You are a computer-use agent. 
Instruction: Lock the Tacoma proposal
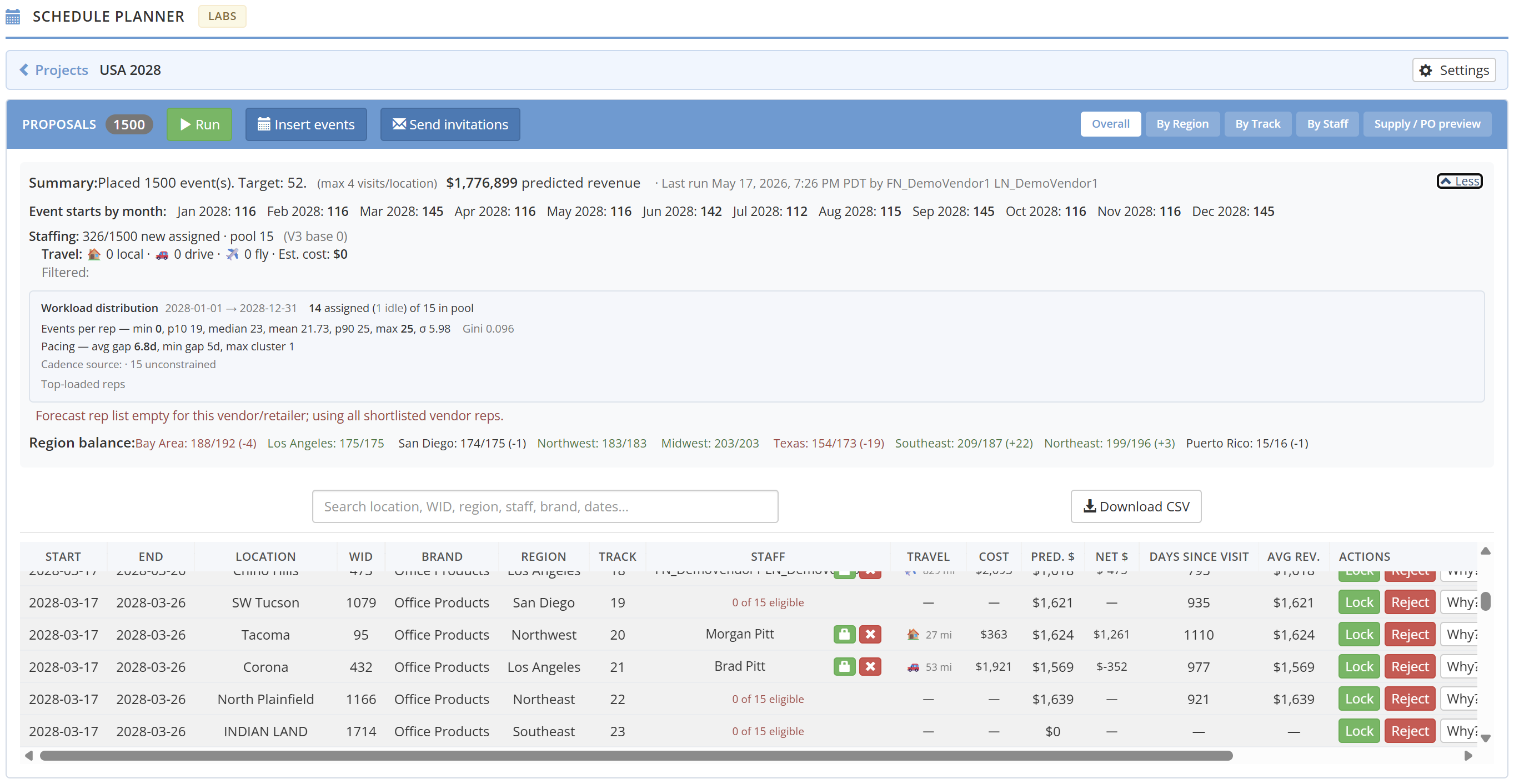1359,634
